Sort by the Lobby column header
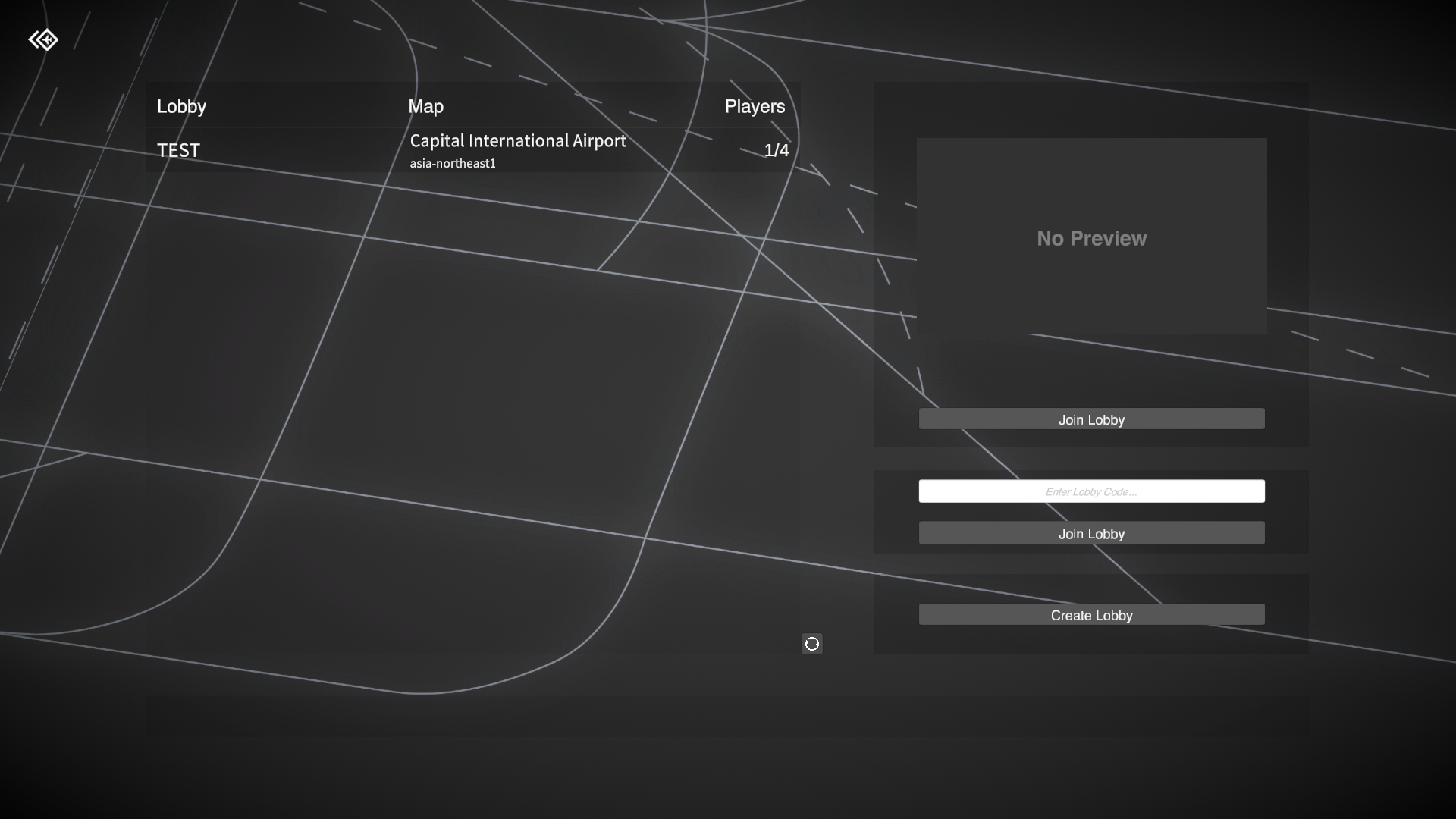This screenshot has height=819, width=1456. [180, 106]
